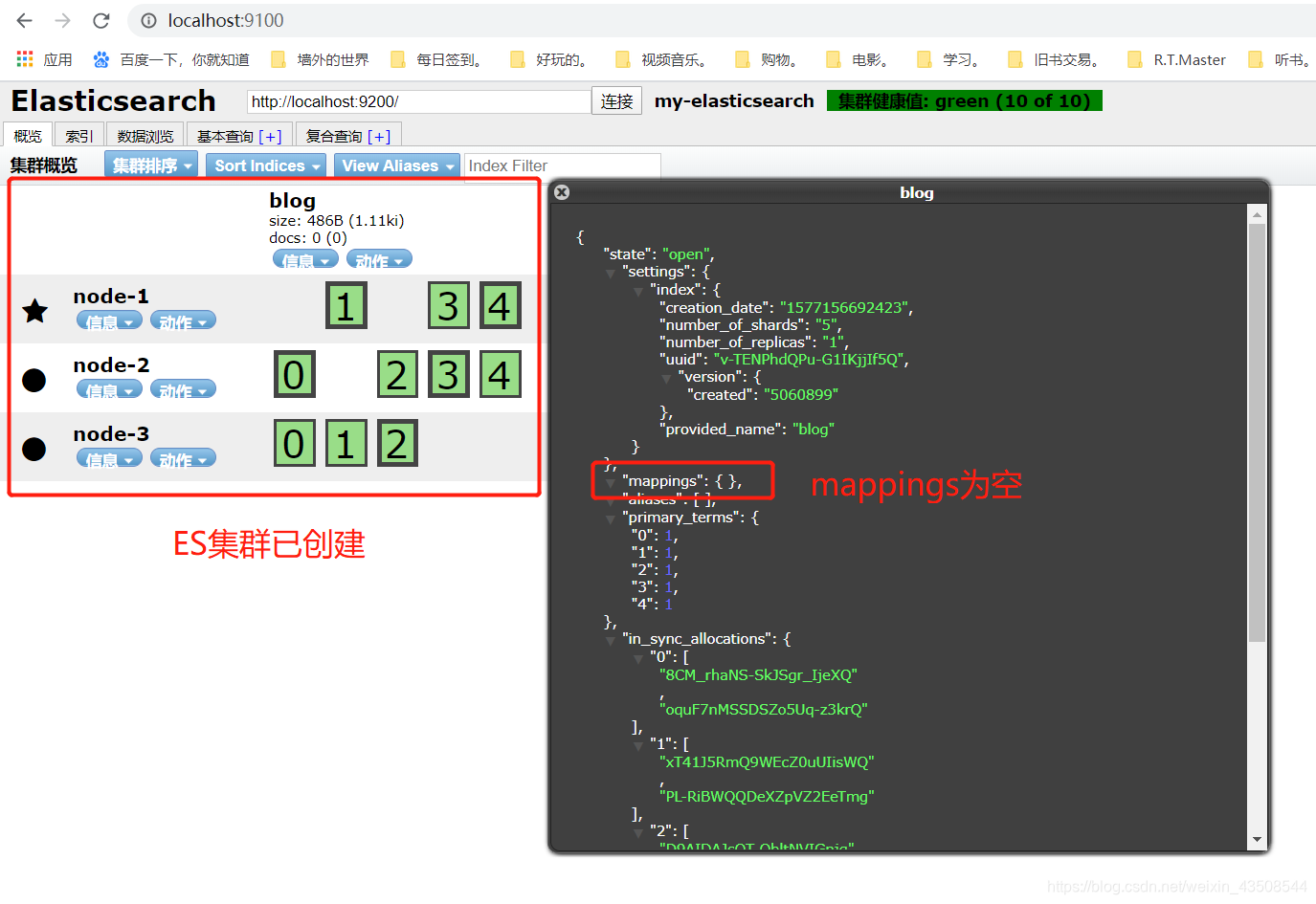Switch to the 索引 tab
This screenshot has height=904, width=1316.
(79, 136)
